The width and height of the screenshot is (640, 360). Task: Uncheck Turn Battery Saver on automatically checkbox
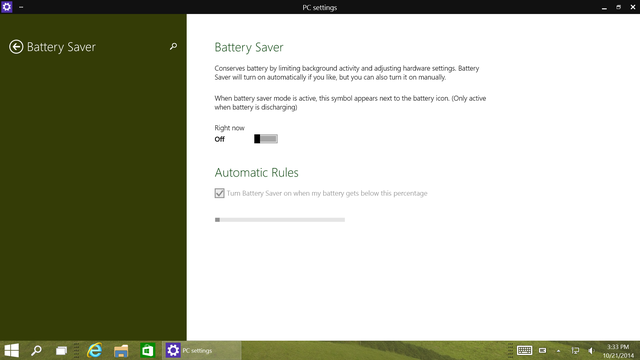(219, 193)
